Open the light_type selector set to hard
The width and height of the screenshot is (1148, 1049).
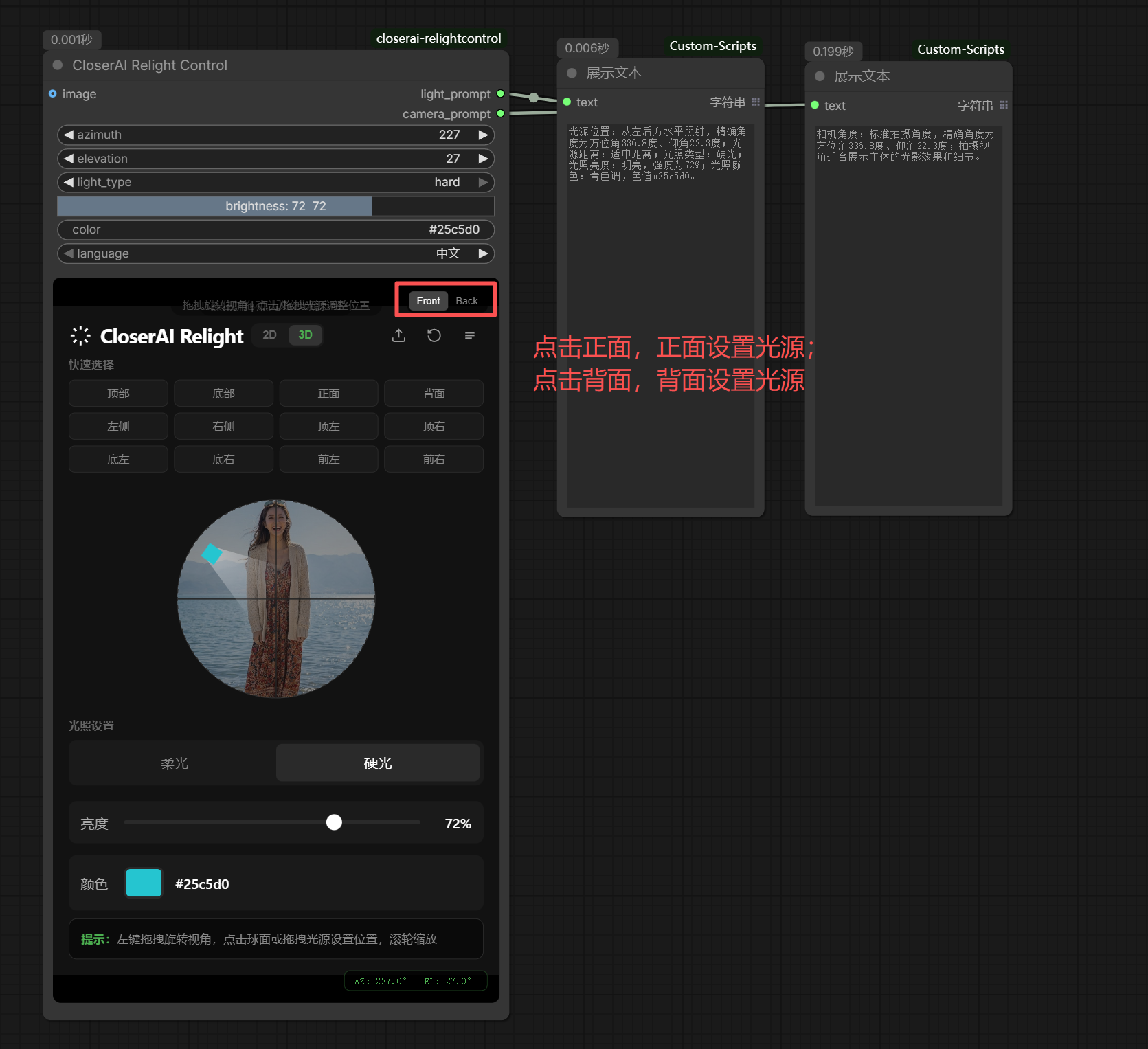click(x=275, y=182)
